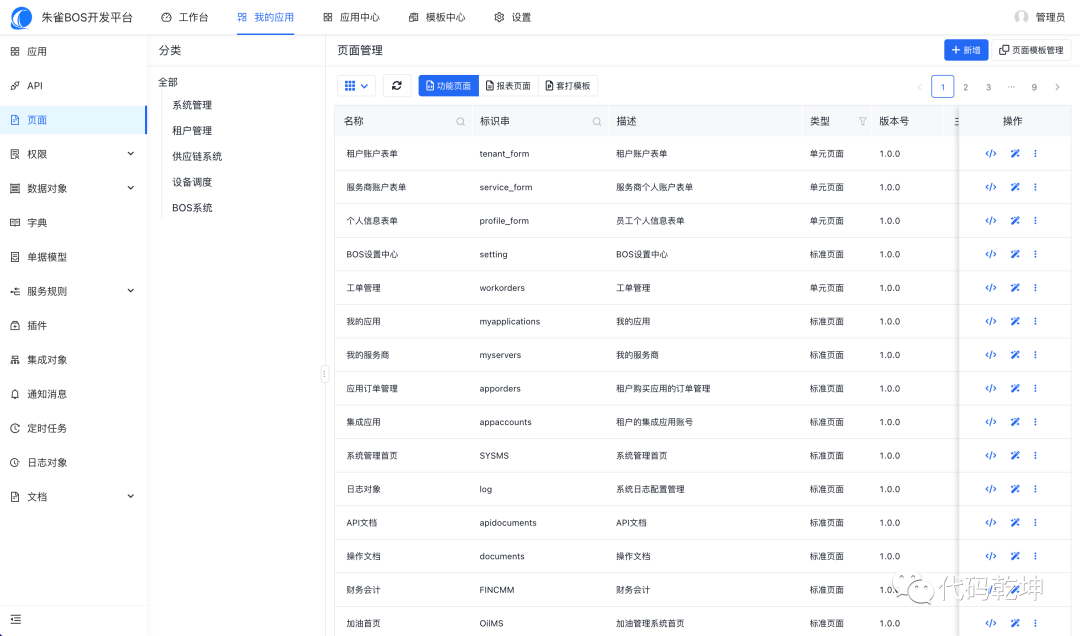
Task: Open code view for workorders row
Action: coord(990,287)
